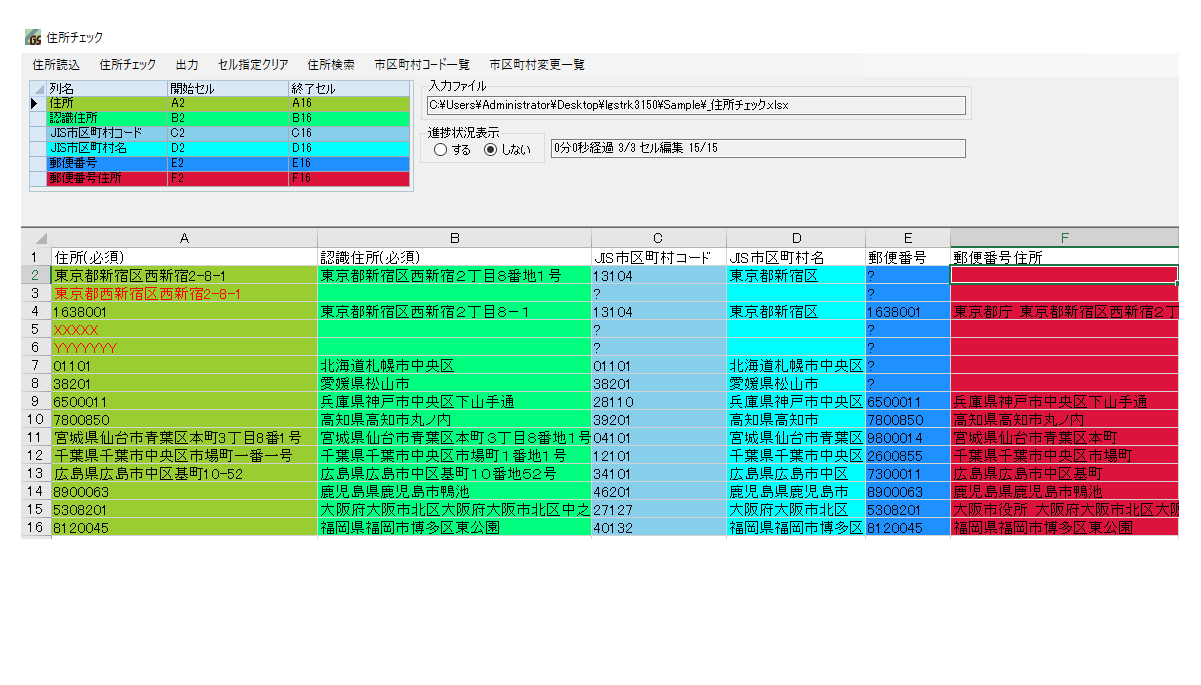The width and height of the screenshot is (1201, 685).
Task: Click the 出力 menu item
Action: (187, 65)
